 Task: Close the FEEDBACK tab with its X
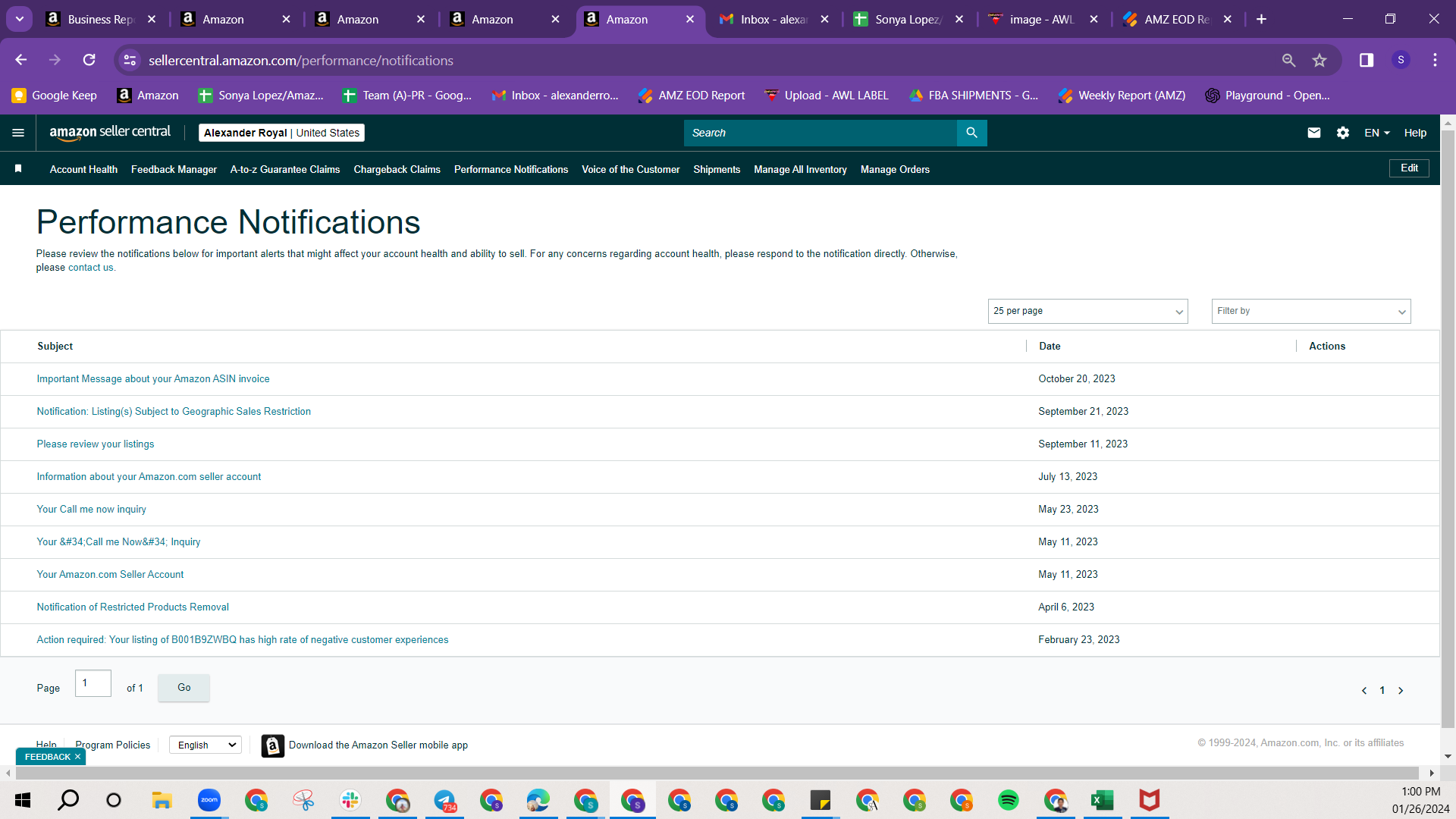pyautogui.click(x=77, y=757)
